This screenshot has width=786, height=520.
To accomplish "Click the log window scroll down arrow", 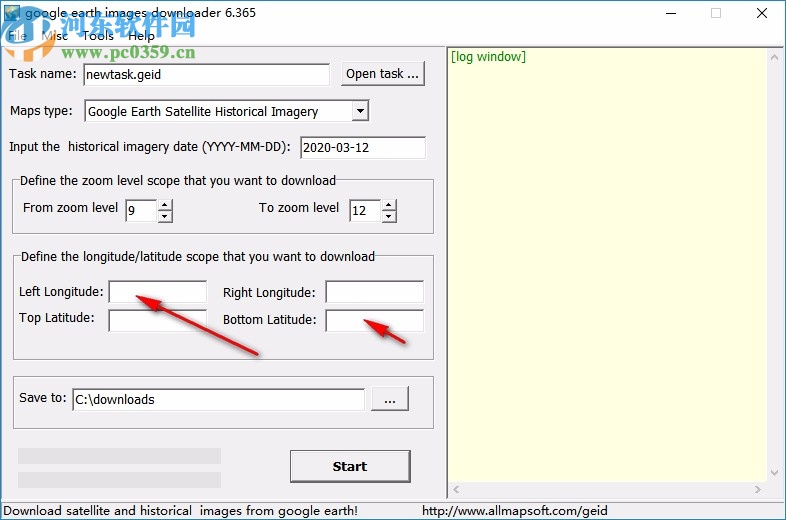I will point(774,473).
